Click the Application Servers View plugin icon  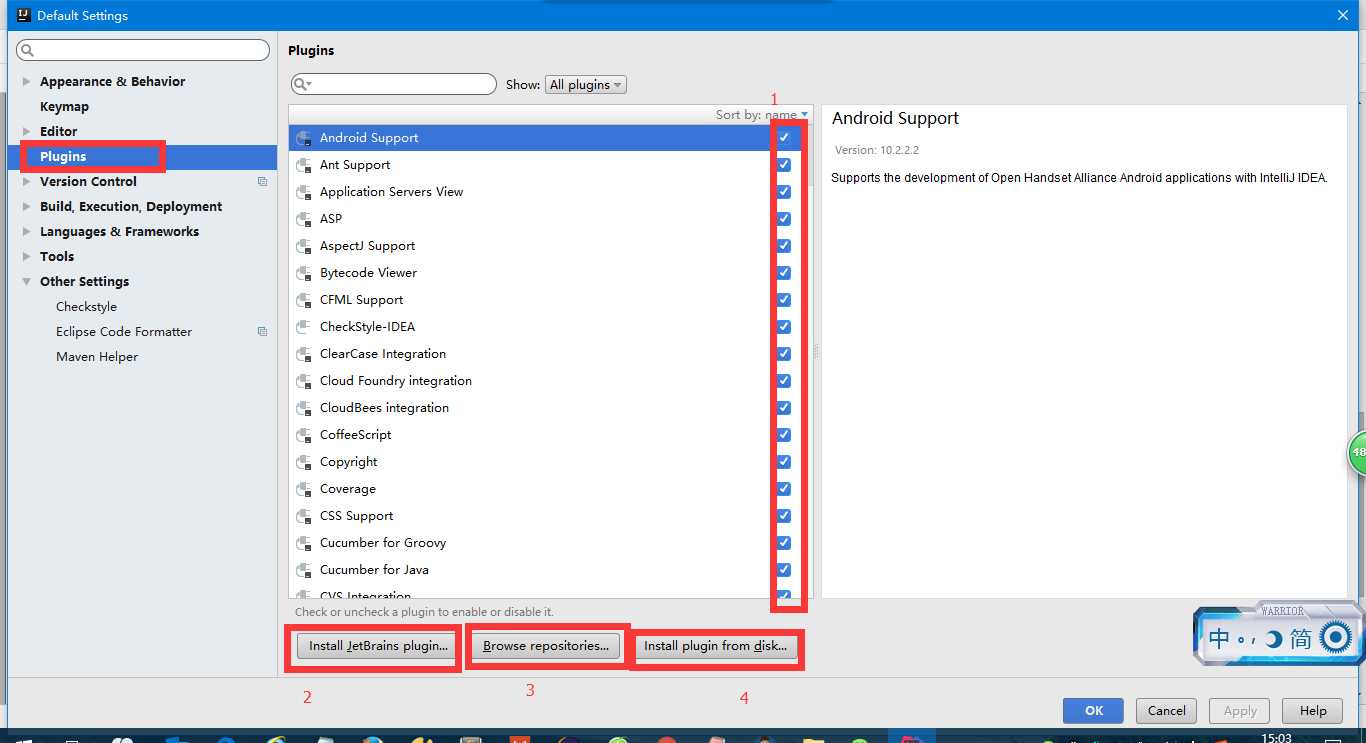click(304, 192)
